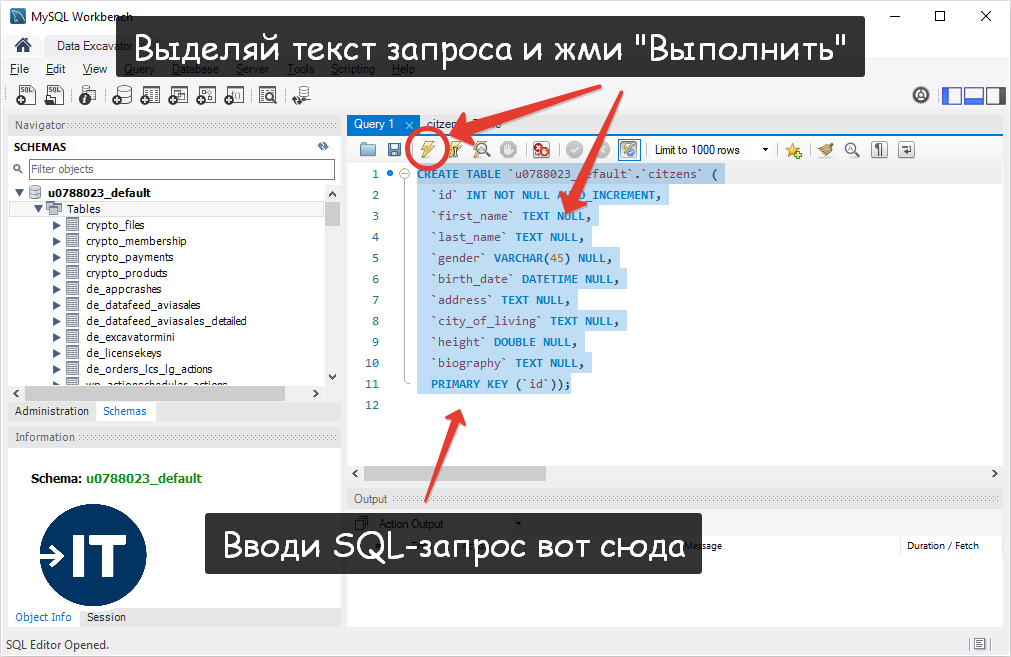Switch to the Administration tab
The image size is (1011, 657).
pyautogui.click(x=51, y=411)
